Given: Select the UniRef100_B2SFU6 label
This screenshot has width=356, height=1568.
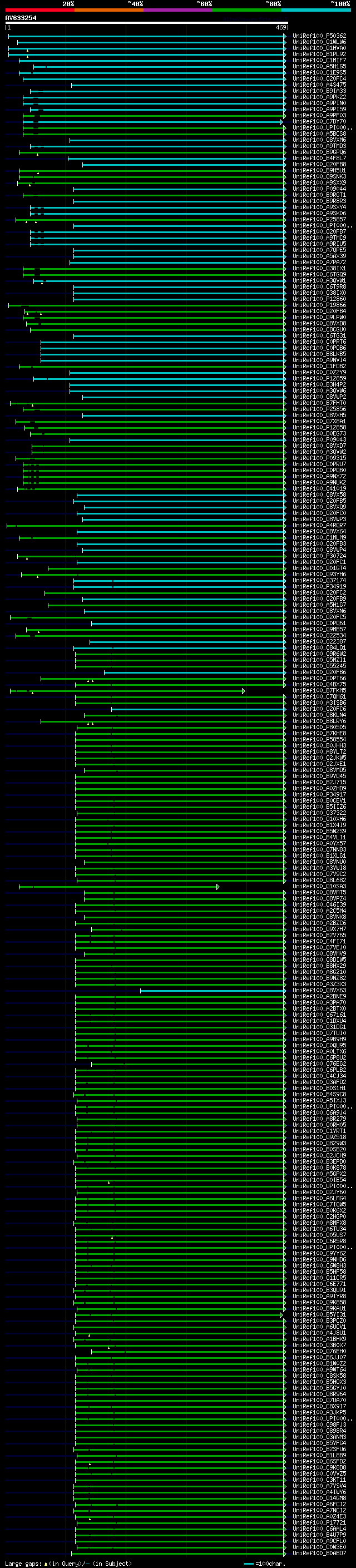Looking at the screenshot, I should pyautogui.click(x=319, y=1450).
